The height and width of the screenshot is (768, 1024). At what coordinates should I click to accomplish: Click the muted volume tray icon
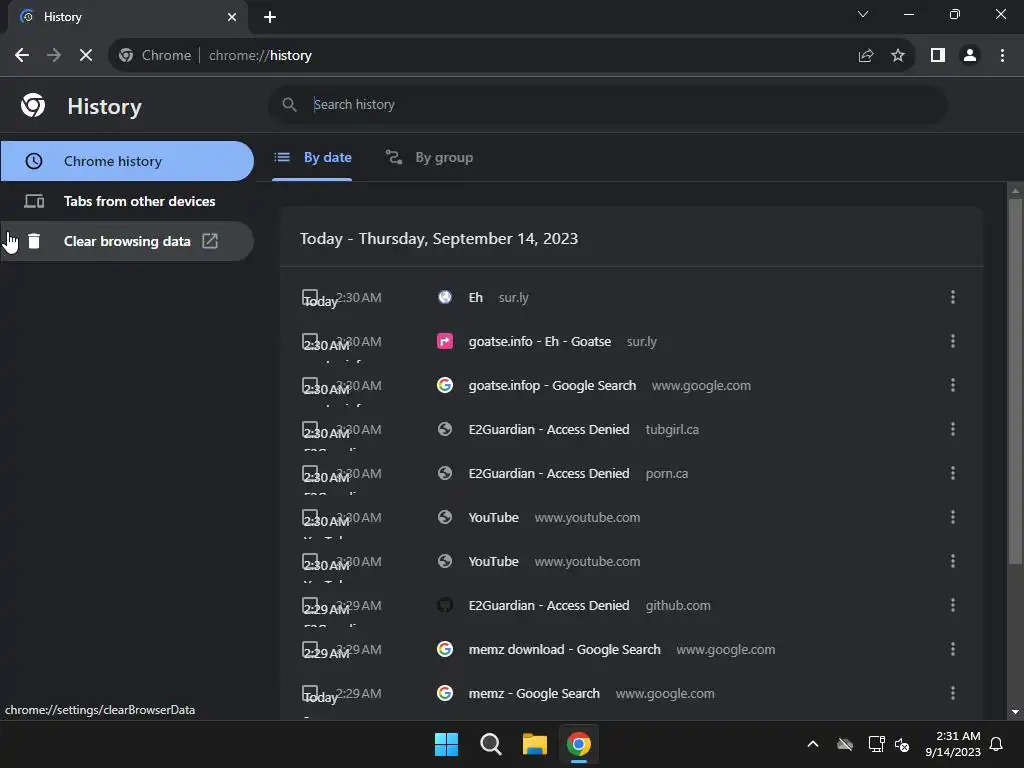[x=902, y=744]
